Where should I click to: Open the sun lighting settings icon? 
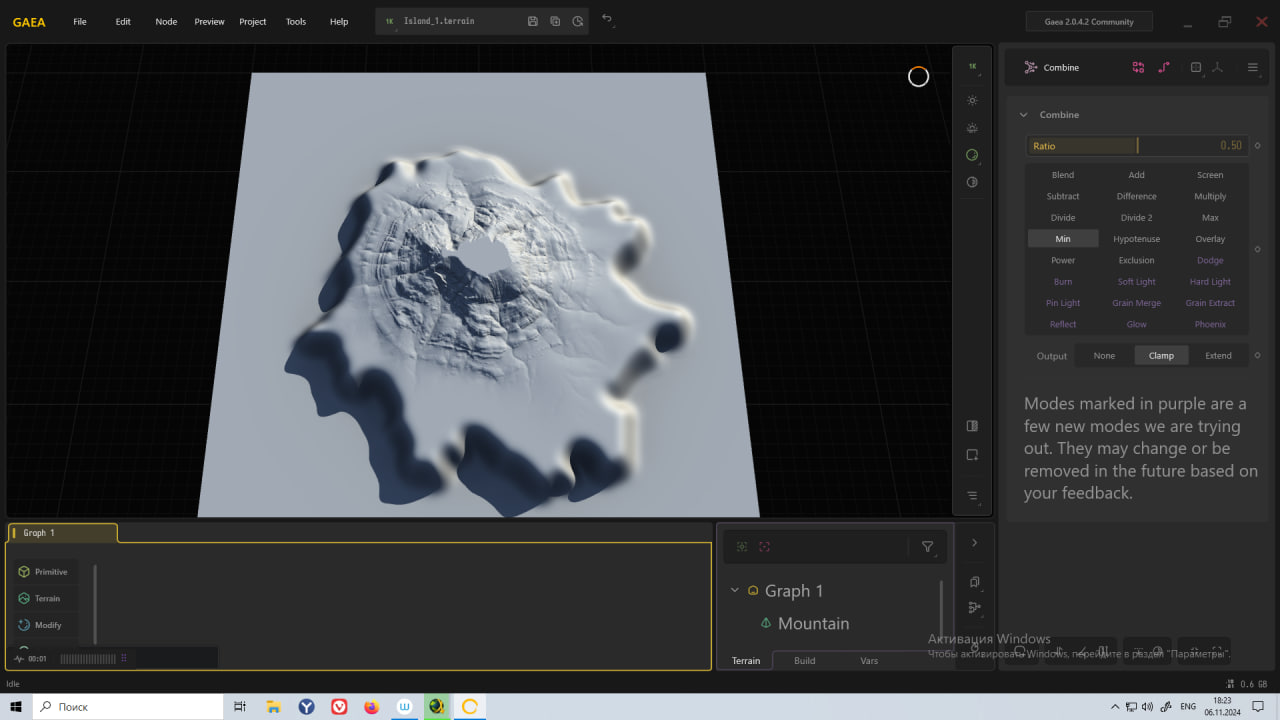(972, 100)
